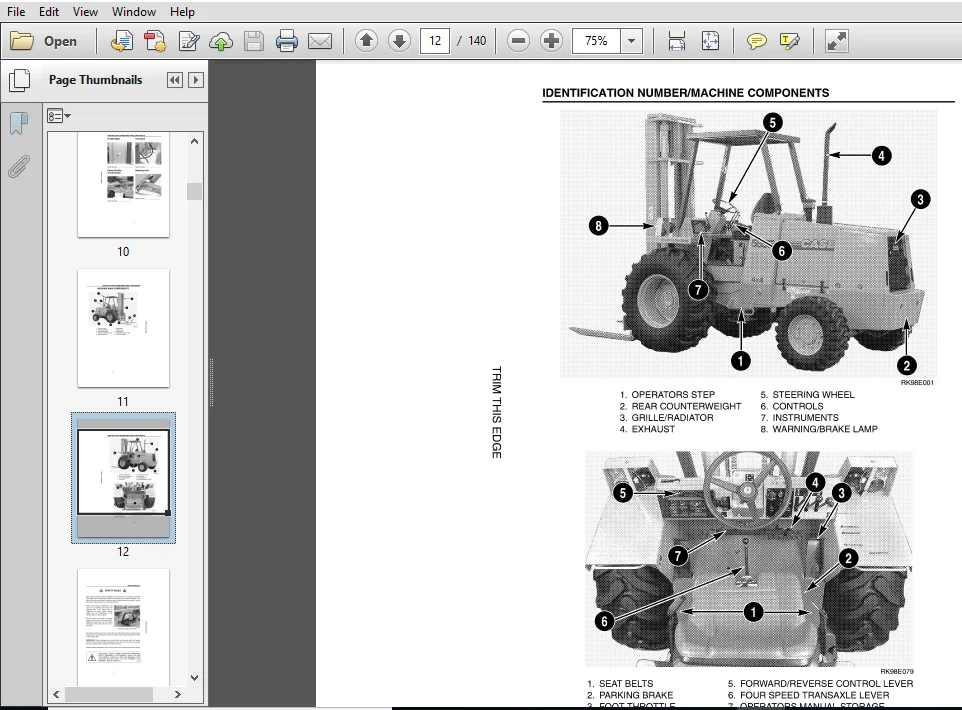Send file by email envelope icon
This screenshot has width=962, height=710.
(320, 41)
